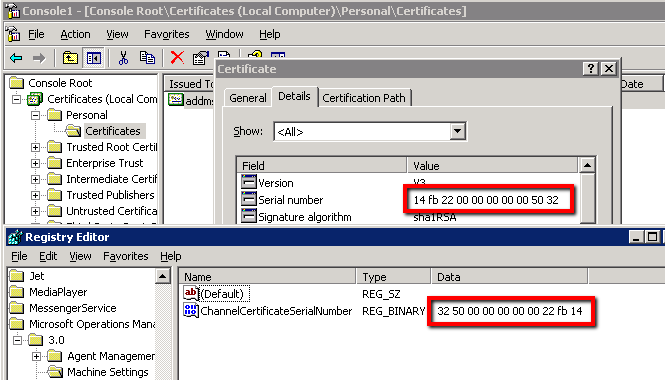Open the Window menu in Console1
Image resolution: width=665 pixels, height=380 pixels.
point(224,34)
